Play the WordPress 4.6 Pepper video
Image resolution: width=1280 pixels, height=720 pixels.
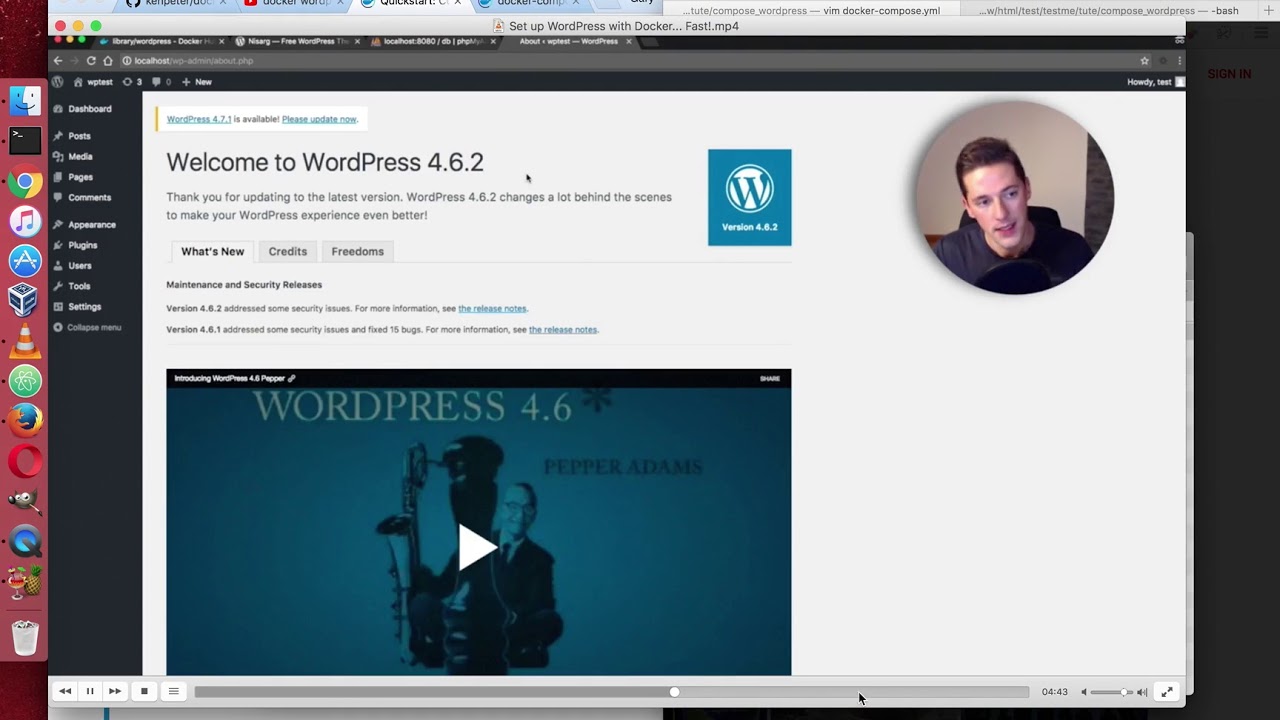(477, 547)
